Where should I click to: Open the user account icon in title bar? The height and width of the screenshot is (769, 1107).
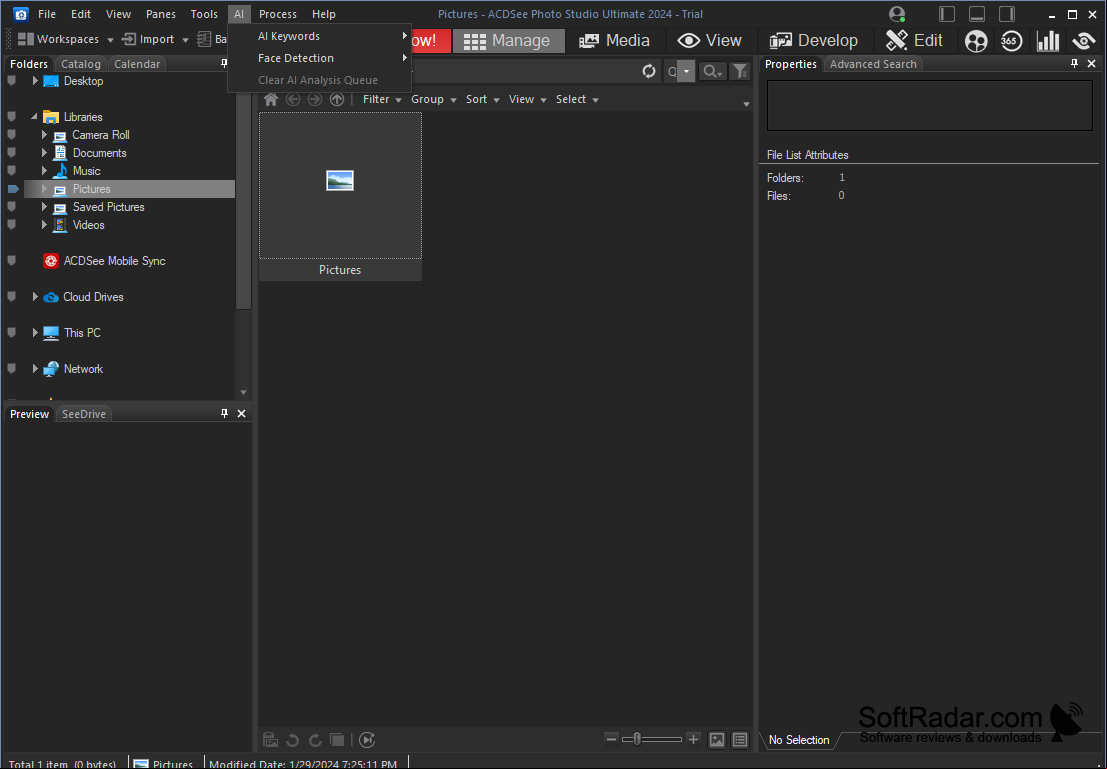(897, 14)
